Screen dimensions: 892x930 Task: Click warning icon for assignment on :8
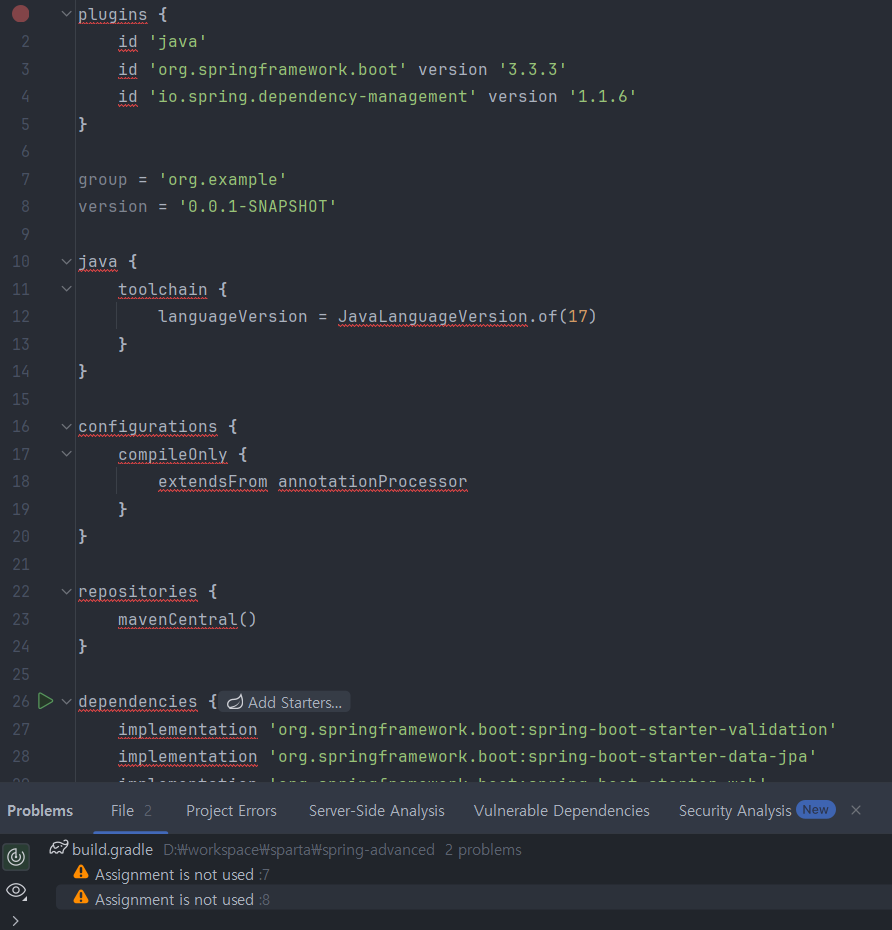tap(81, 898)
